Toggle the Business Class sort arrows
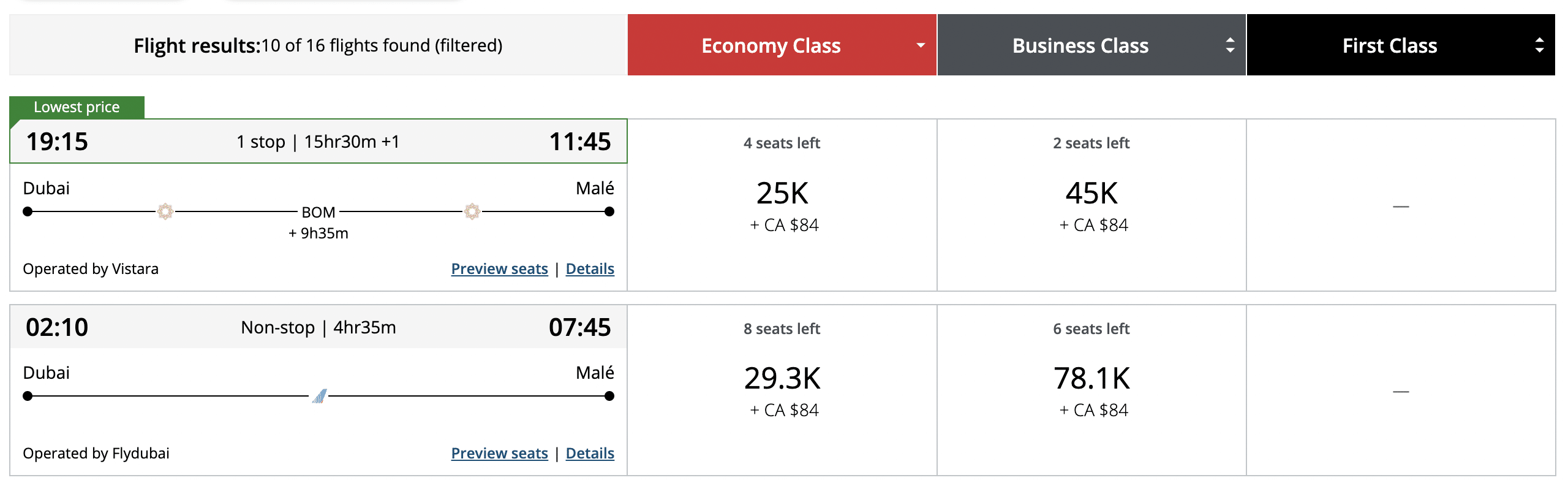The width and height of the screenshot is (1568, 483). tap(1230, 45)
